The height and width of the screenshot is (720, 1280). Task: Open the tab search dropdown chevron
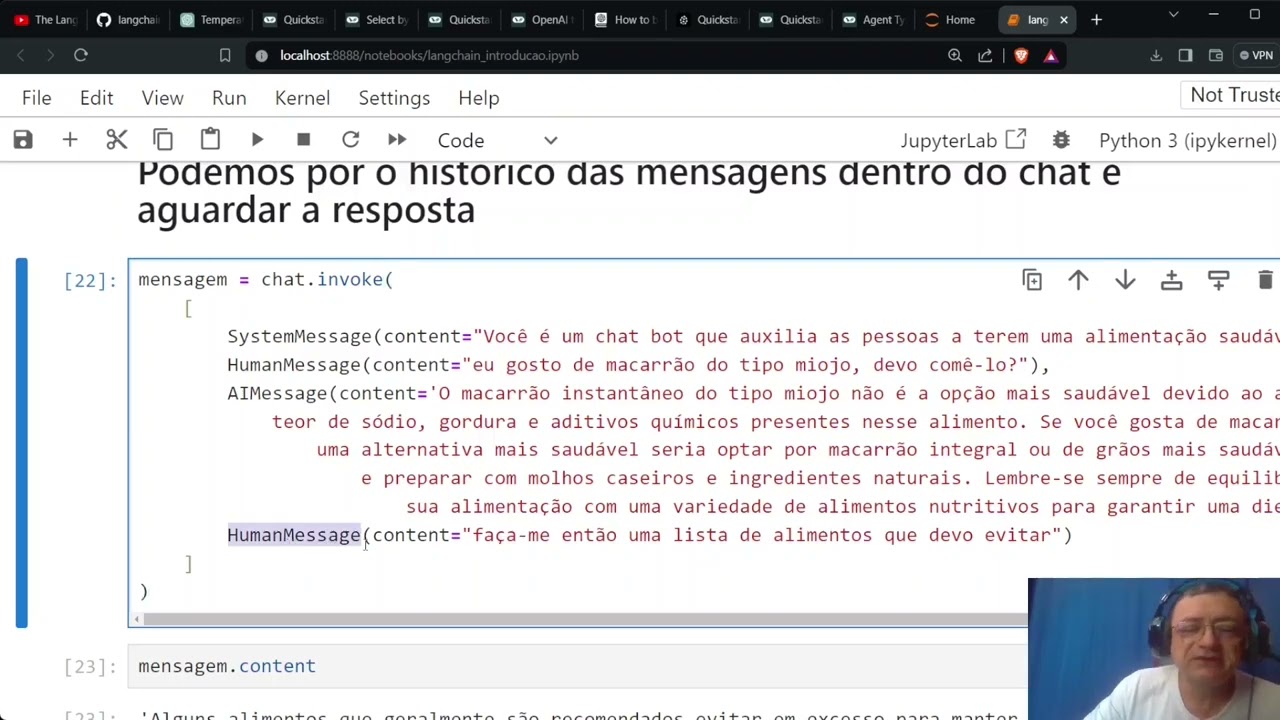click(1173, 15)
